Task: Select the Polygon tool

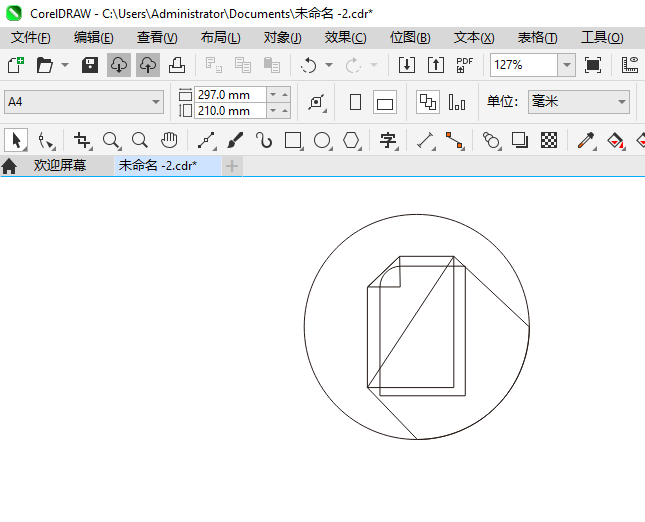Action: point(351,140)
